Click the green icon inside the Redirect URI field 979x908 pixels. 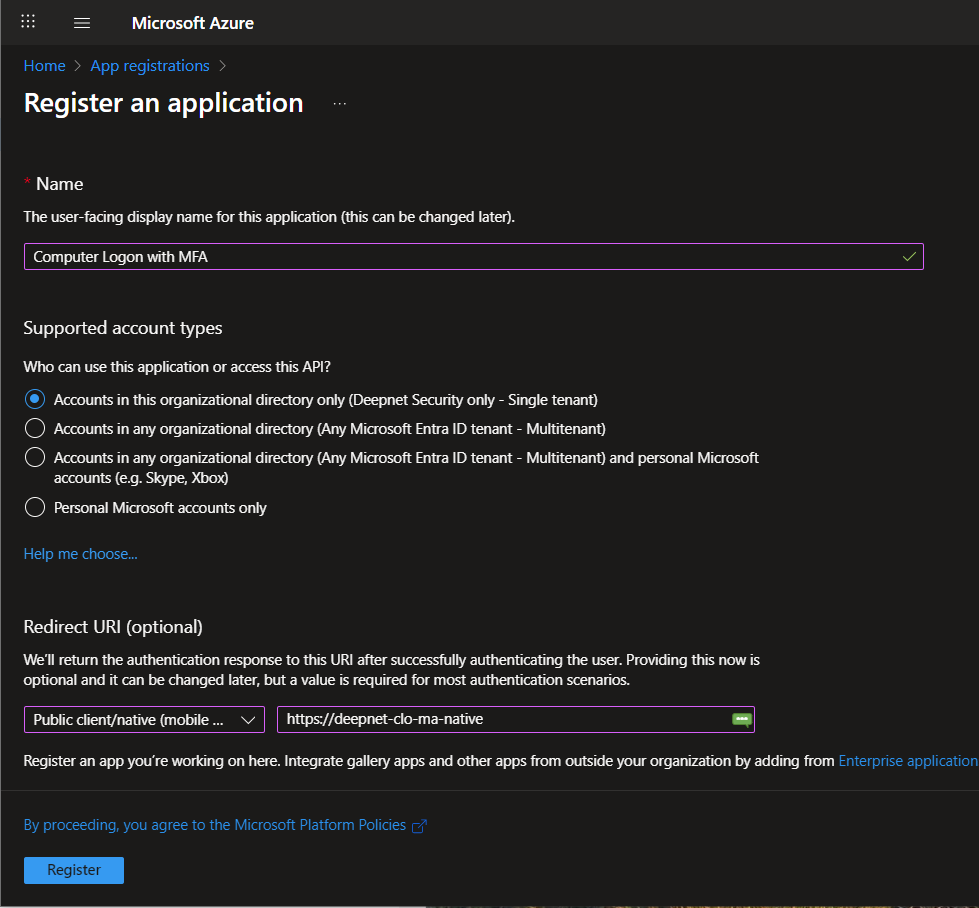click(x=741, y=719)
